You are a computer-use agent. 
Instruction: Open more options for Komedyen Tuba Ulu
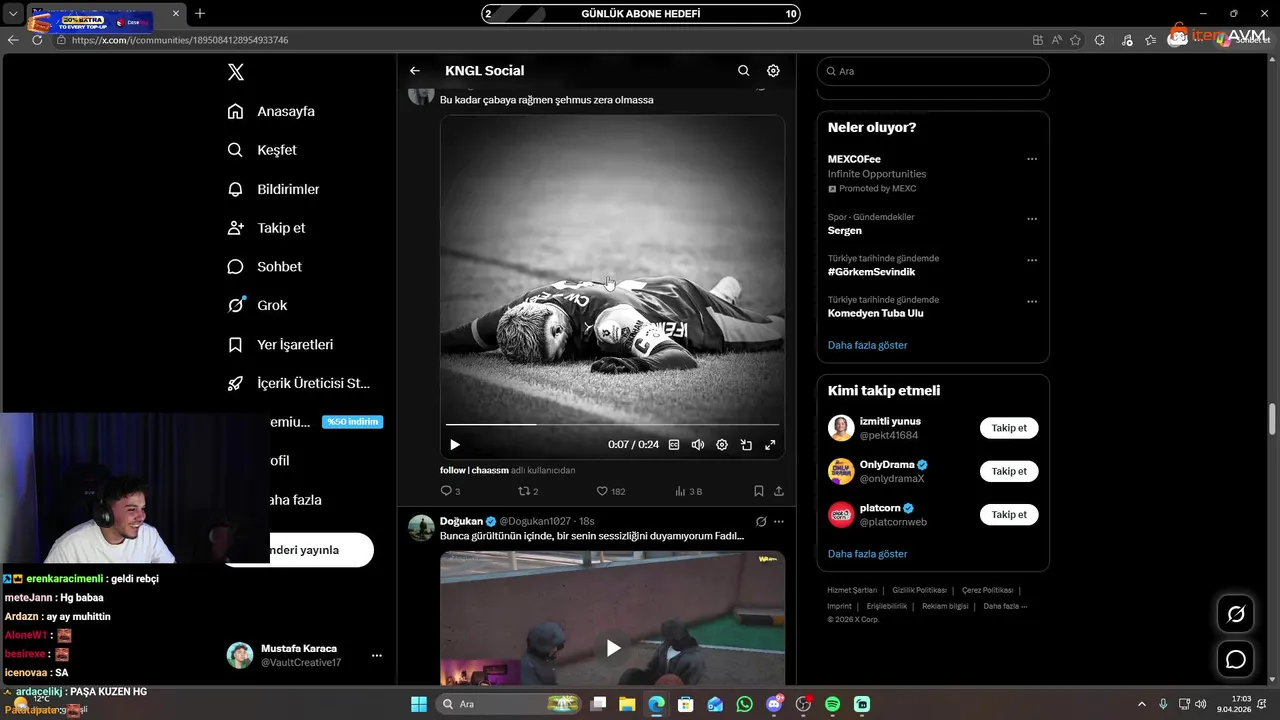(x=1032, y=301)
